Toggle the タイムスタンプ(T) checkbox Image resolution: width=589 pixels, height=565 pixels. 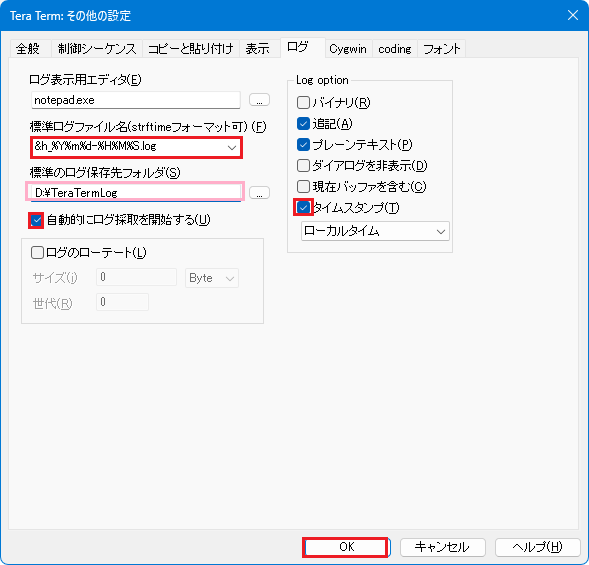[303, 207]
